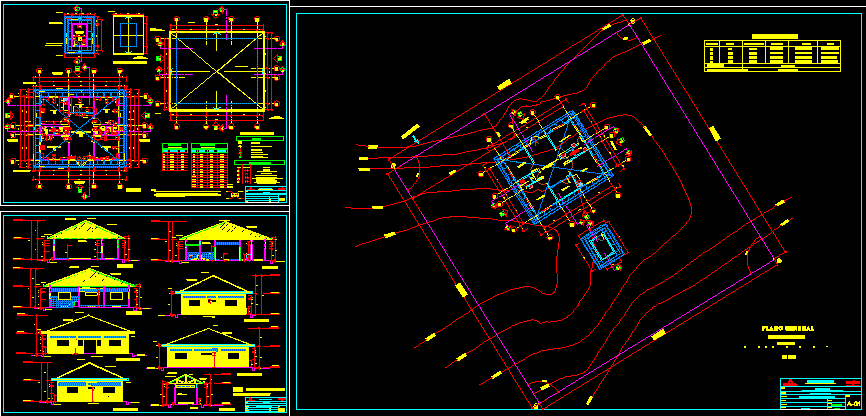The height and width of the screenshot is (416, 866).
Task: Click the red logo in site plan title block
Action: point(791,382)
